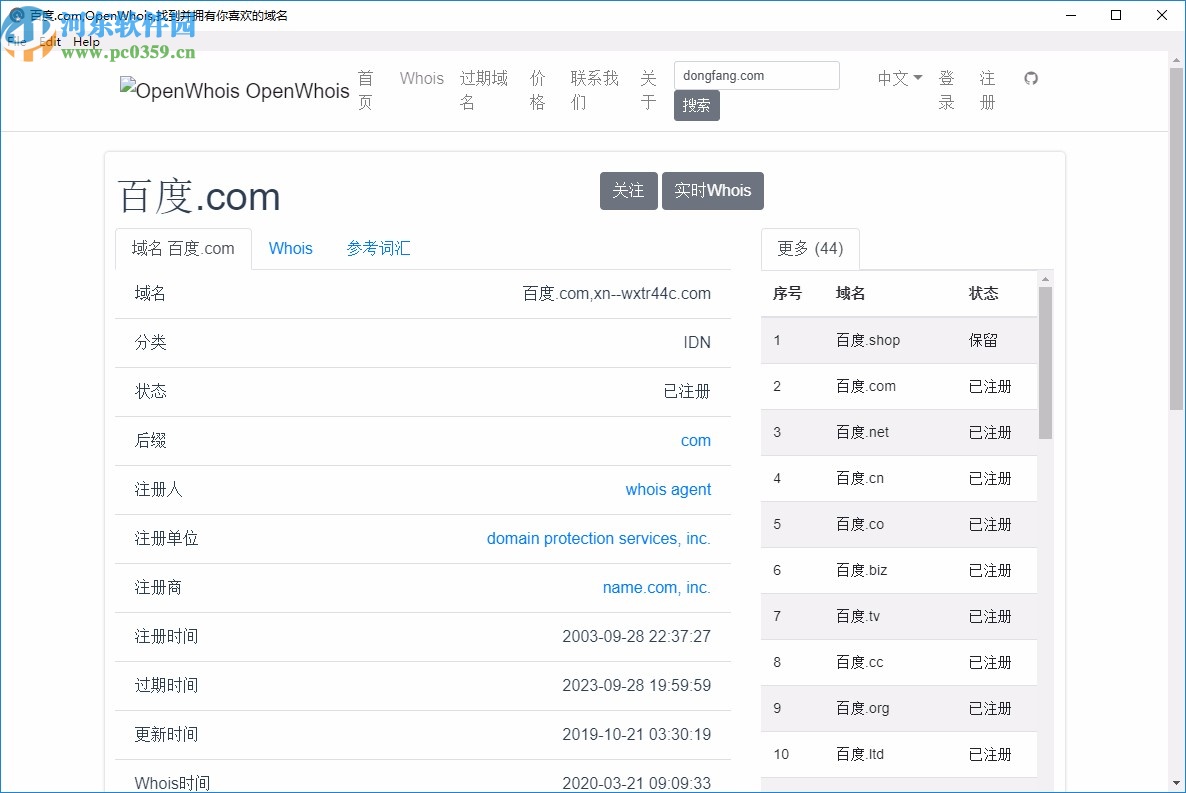Switch to the Whois tab

pyautogui.click(x=290, y=248)
